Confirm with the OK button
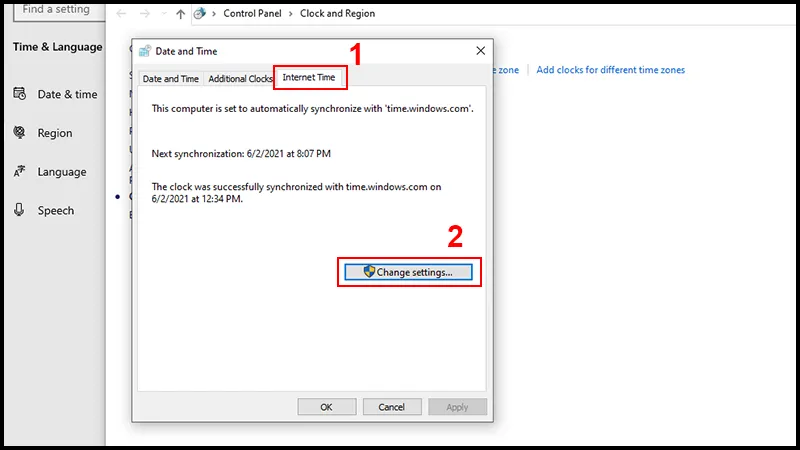The height and width of the screenshot is (450, 800). pyautogui.click(x=327, y=407)
